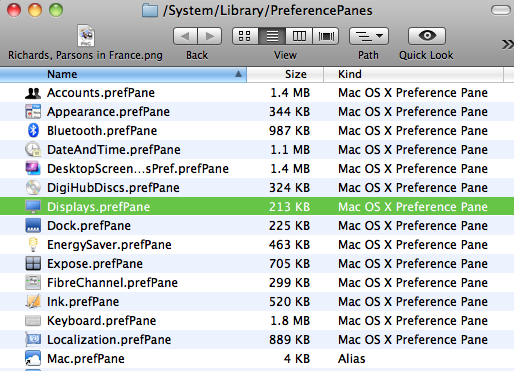This screenshot has width=514, height=371.
Task: Switch to Cover Flow view mode
Action: click(x=326, y=36)
